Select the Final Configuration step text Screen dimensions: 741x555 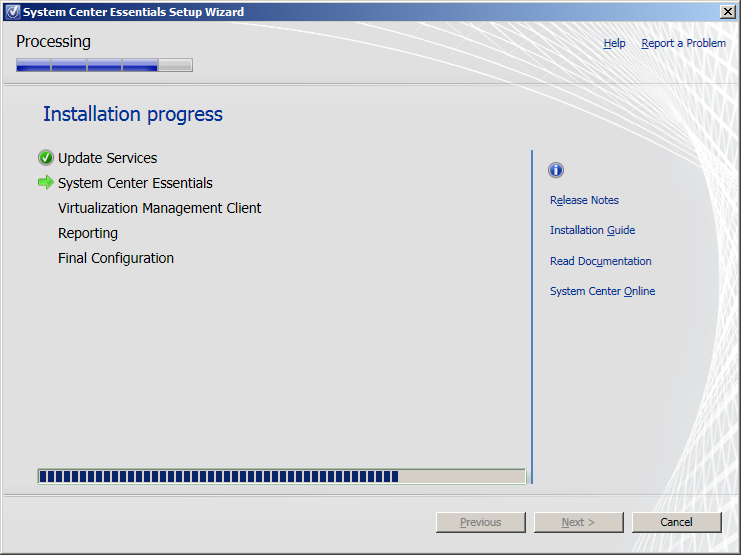(x=116, y=258)
